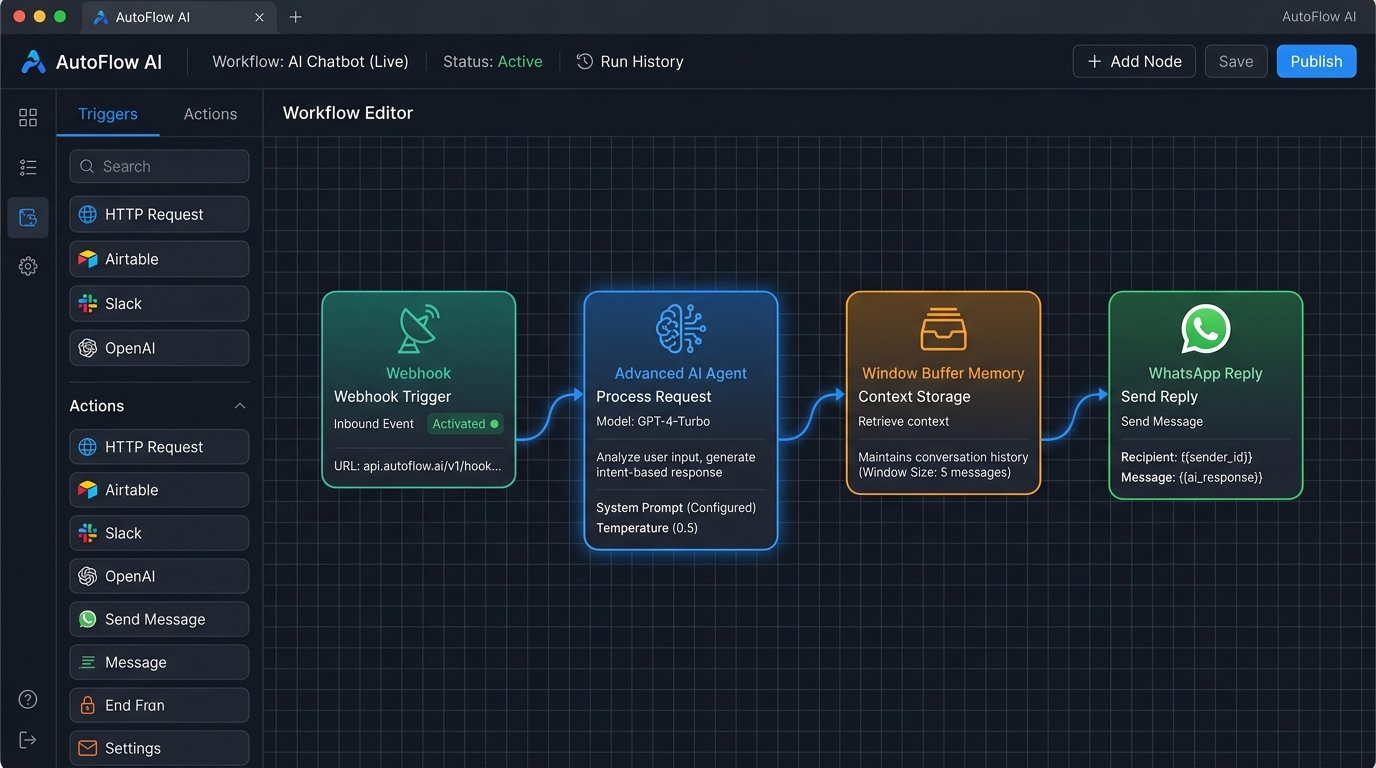Collapse the Actions section chevron

coord(240,406)
